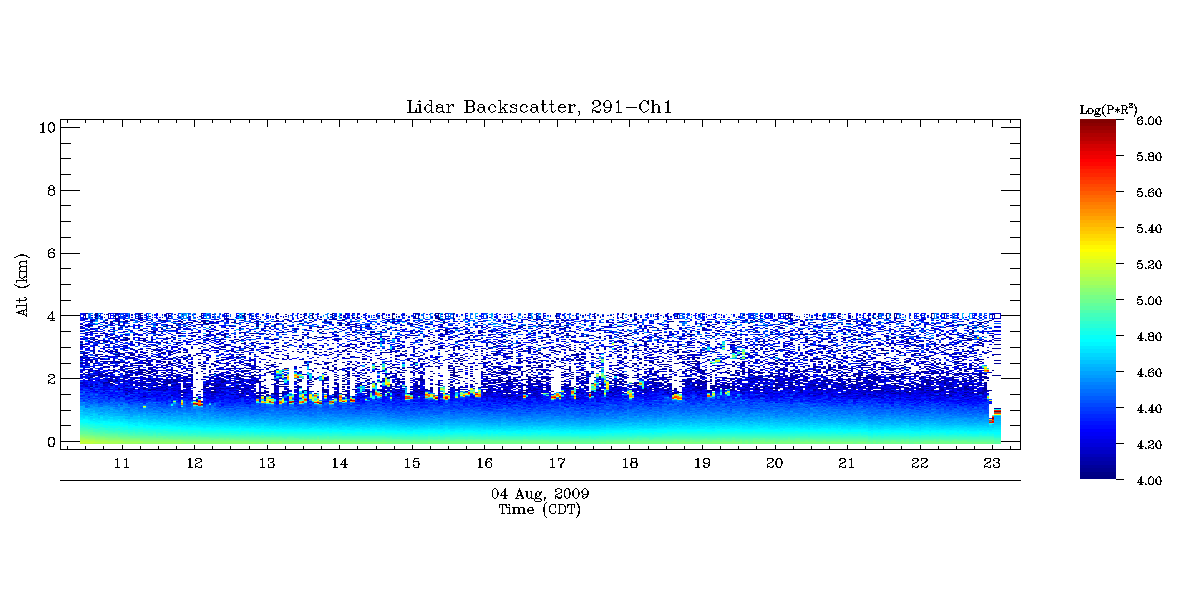This screenshot has height=600, width=1200.
Task: Click y-axis tick label 2
Action: tap(50, 379)
